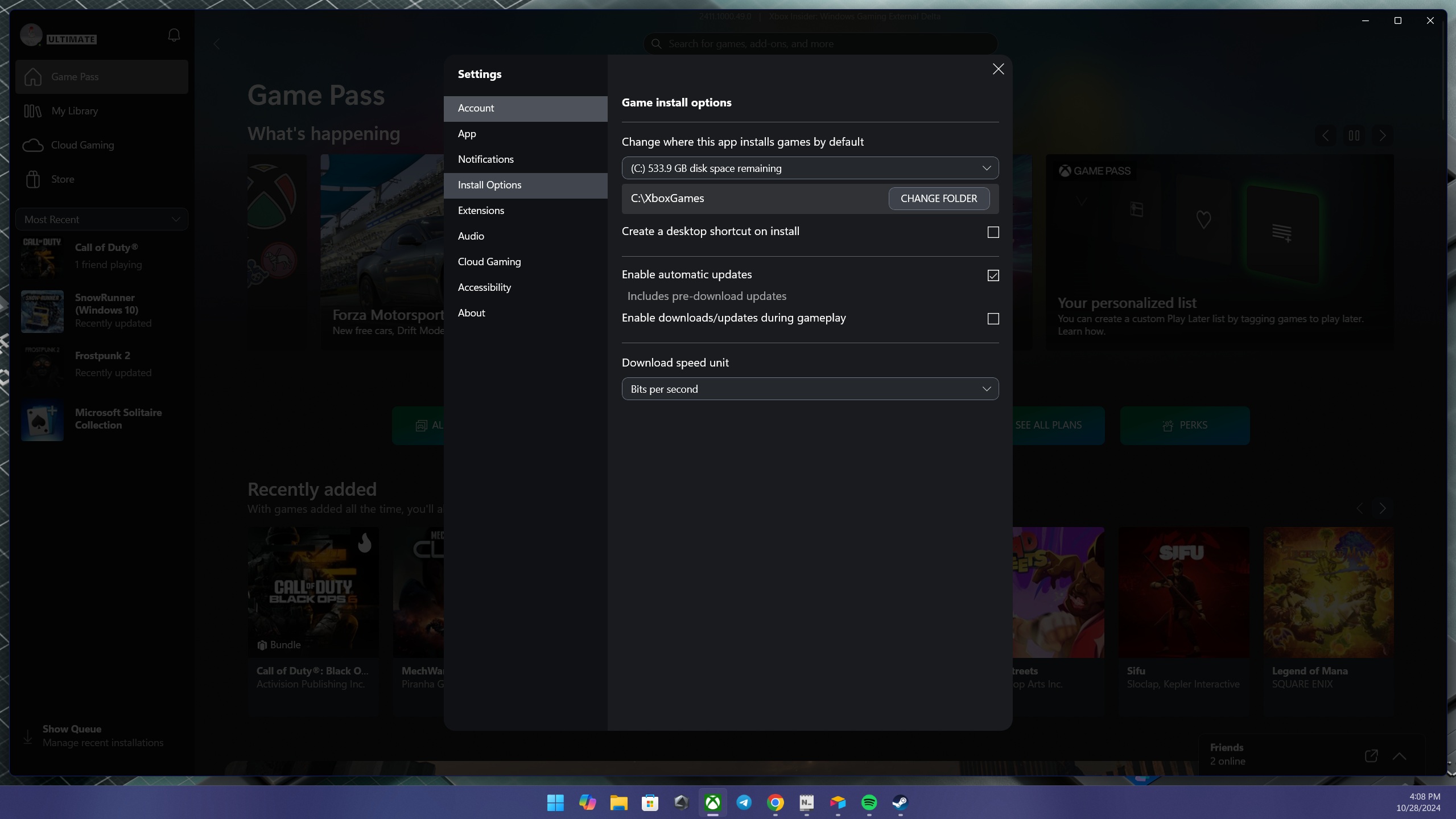Viewport: 1456px width, 819px height.
Task: Select Install Options settings tab
Action: point(489,184)
